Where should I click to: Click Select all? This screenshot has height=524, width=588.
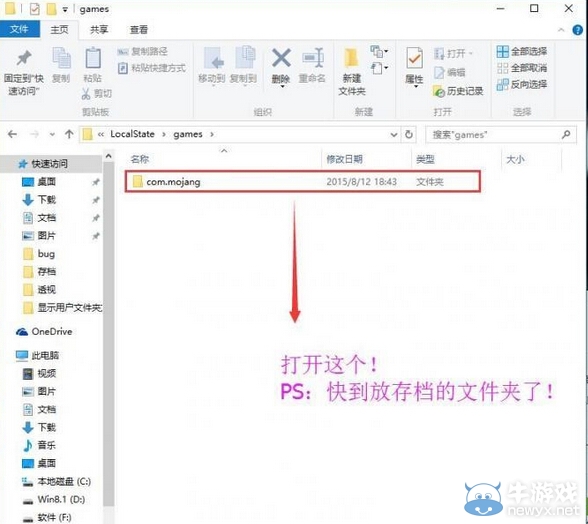pos(522,51)
